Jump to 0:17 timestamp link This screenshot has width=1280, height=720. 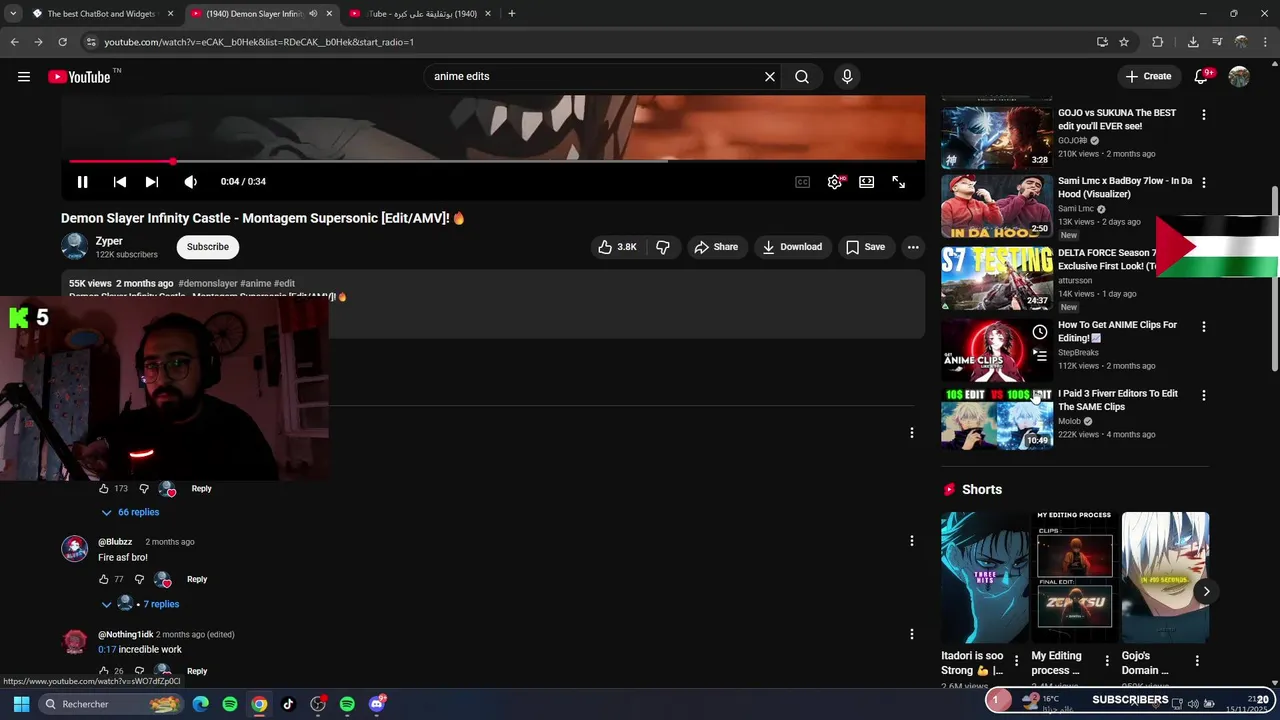[x=107, y=650]
